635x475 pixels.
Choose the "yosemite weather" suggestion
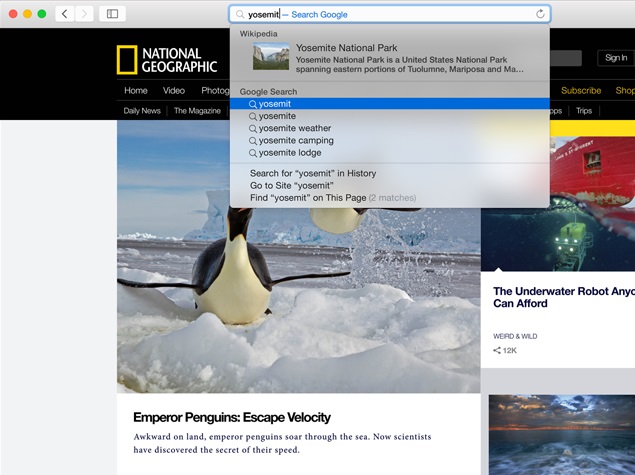pyautogui.click(x=295, y=129)
